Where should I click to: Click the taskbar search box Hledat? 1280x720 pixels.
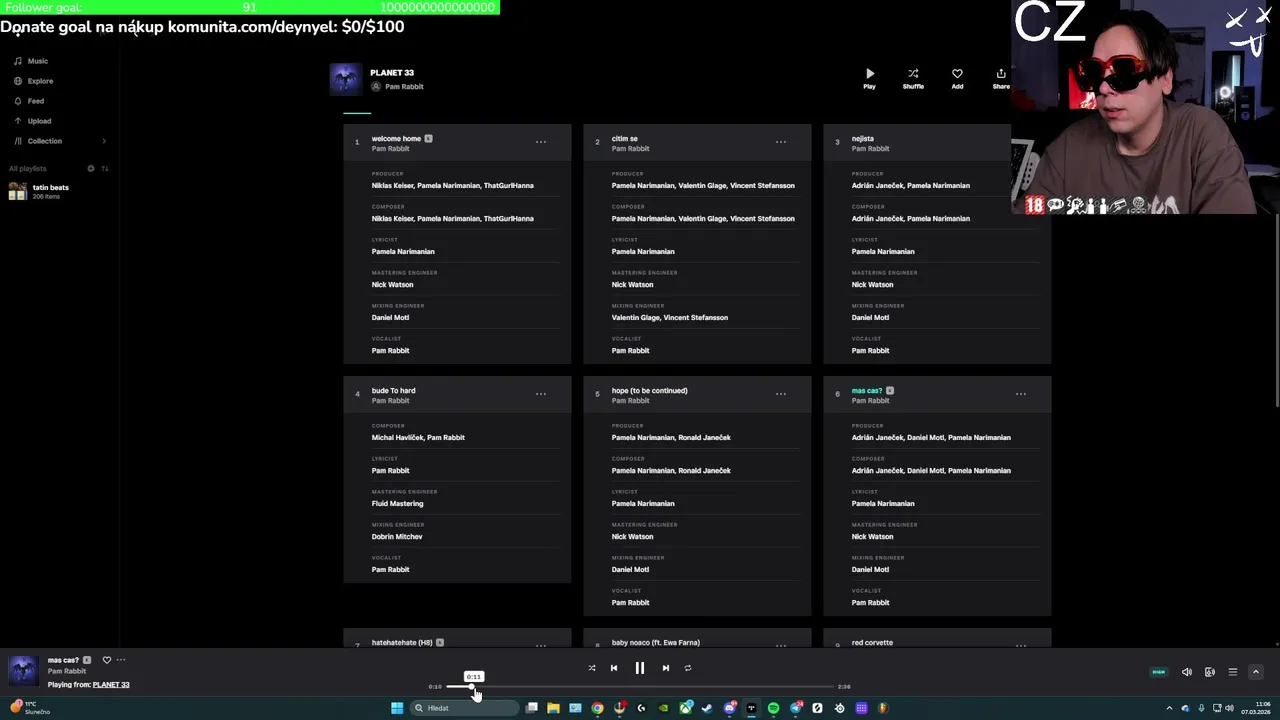465,708
